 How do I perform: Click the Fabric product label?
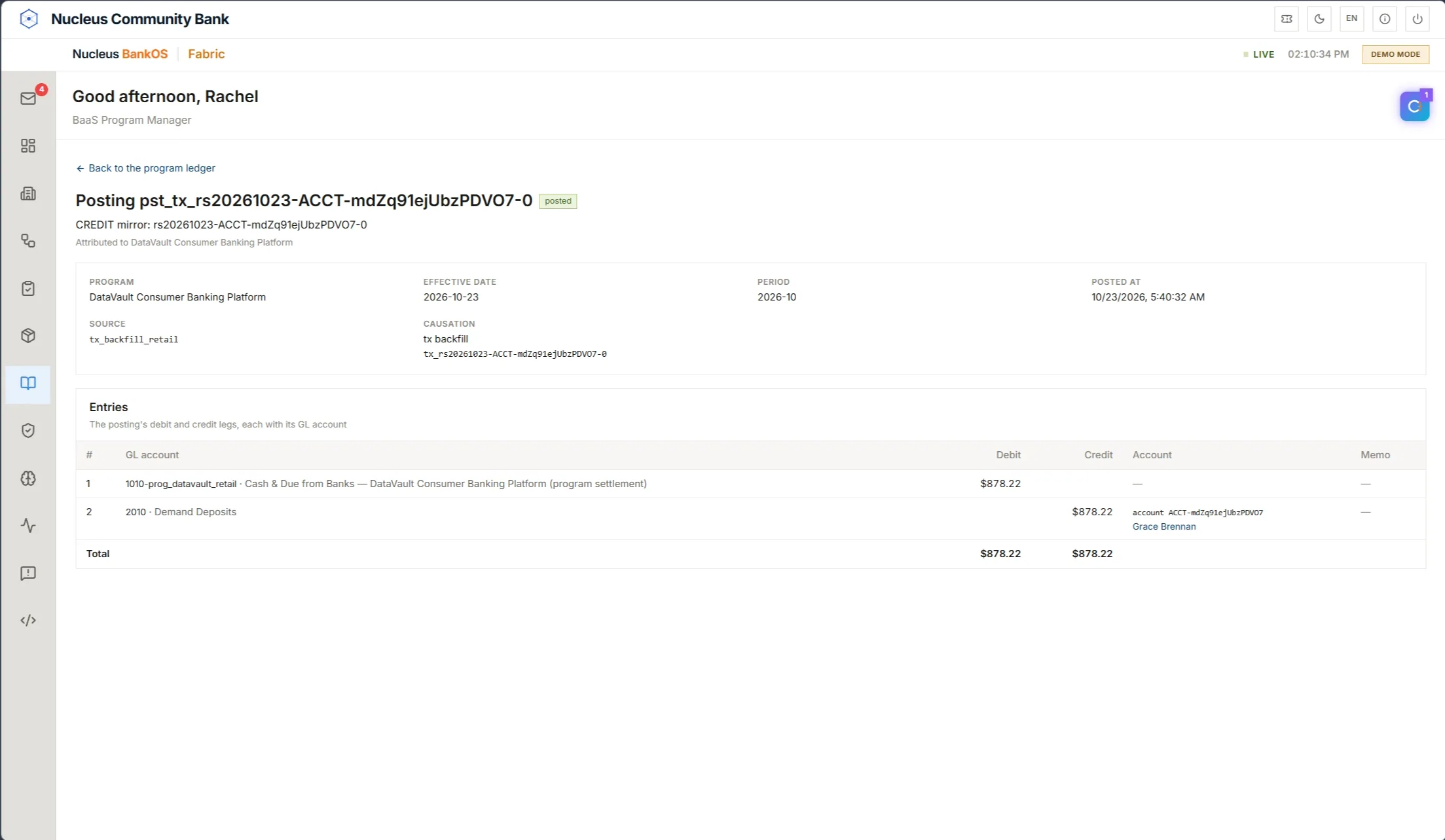(206, 54)
